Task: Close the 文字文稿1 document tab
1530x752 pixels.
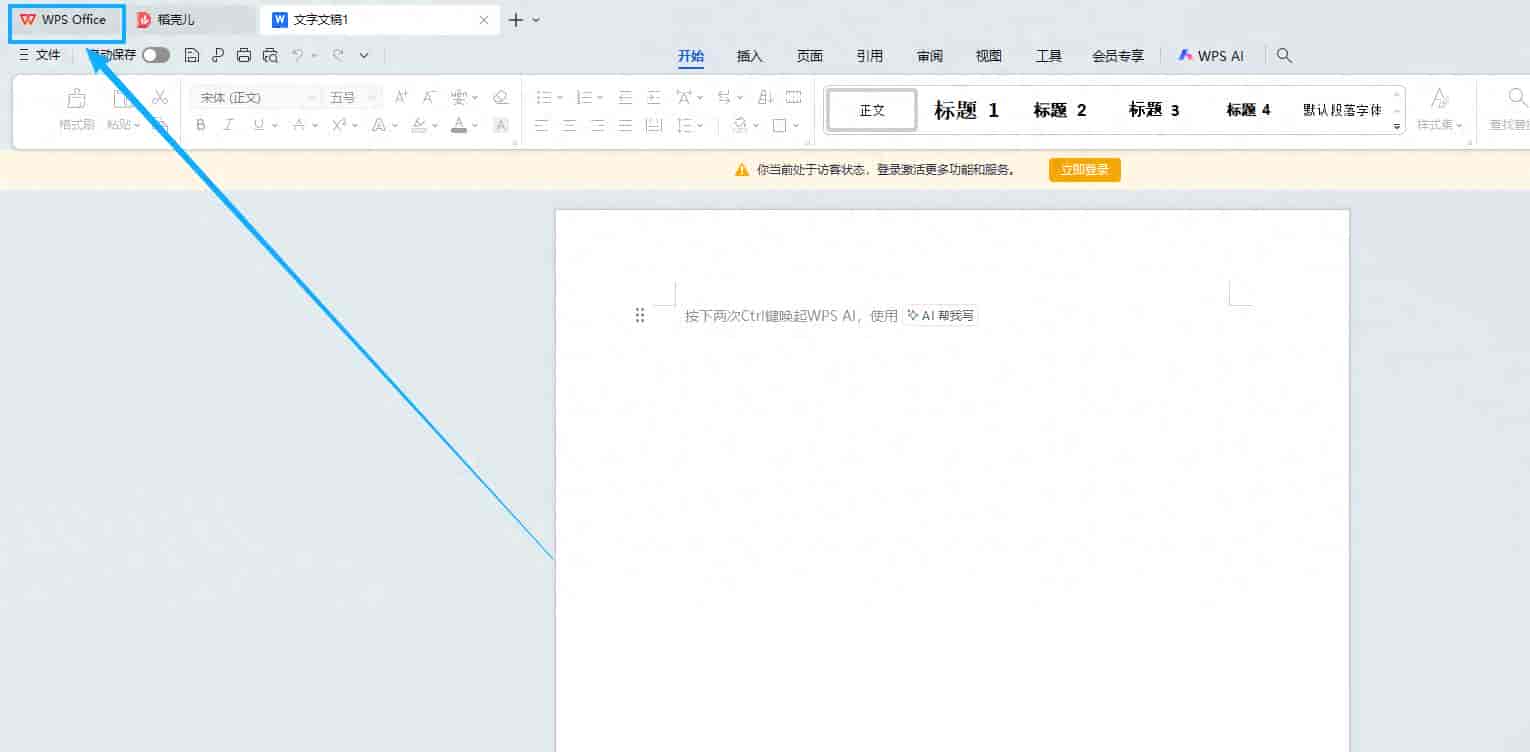Action: click(484, 20)
